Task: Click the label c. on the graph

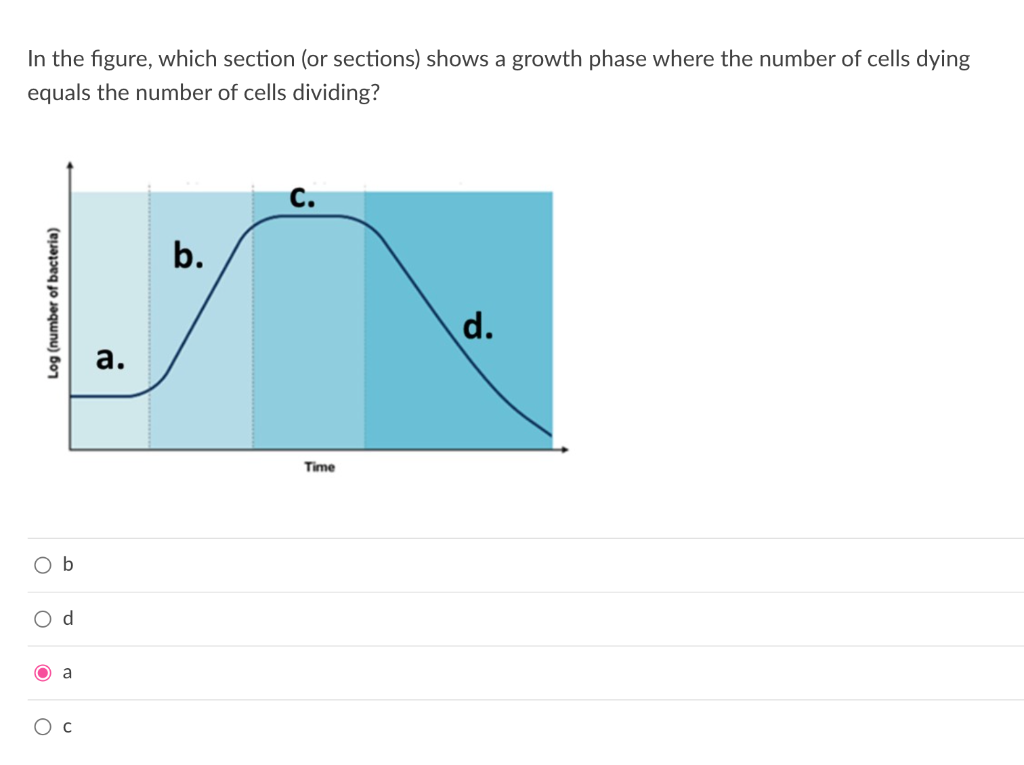Action: coord(303,197)
